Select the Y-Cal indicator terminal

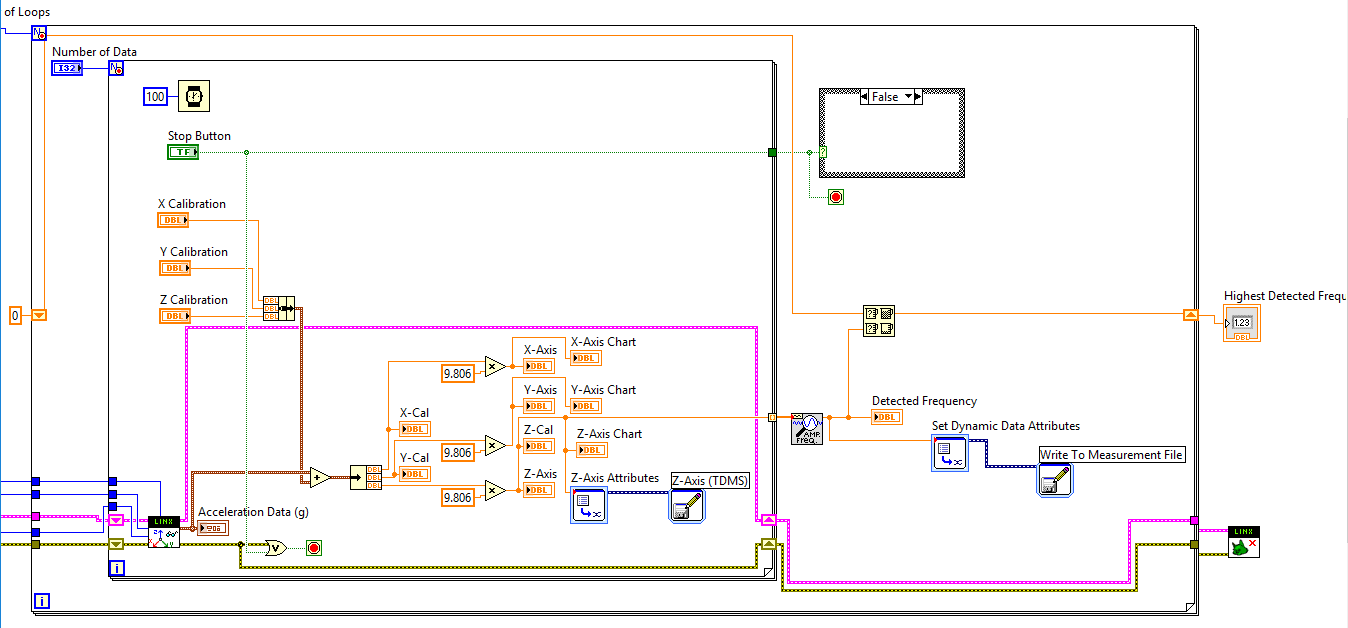pyautogui.click(x=415, y=474)
